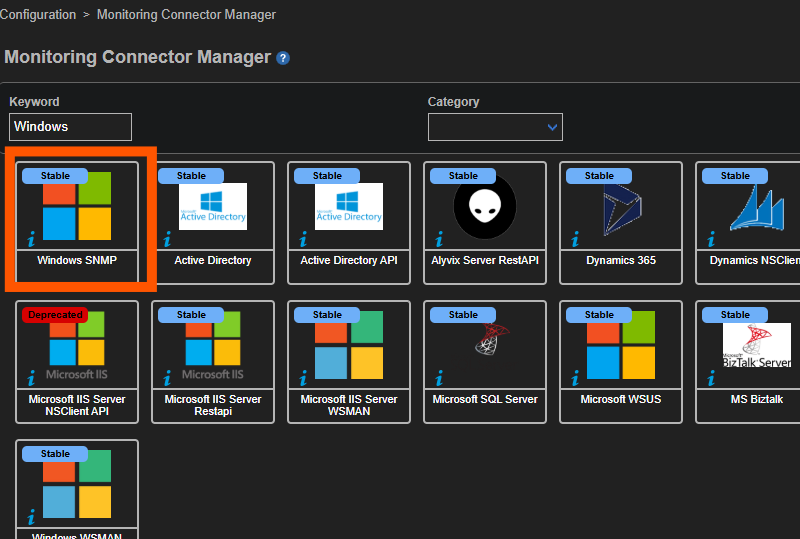The height and width of the screenshot is (539, 800).
Task: Click Deprecated badge on IIS NSClient API
Action: tap(55, 315)
